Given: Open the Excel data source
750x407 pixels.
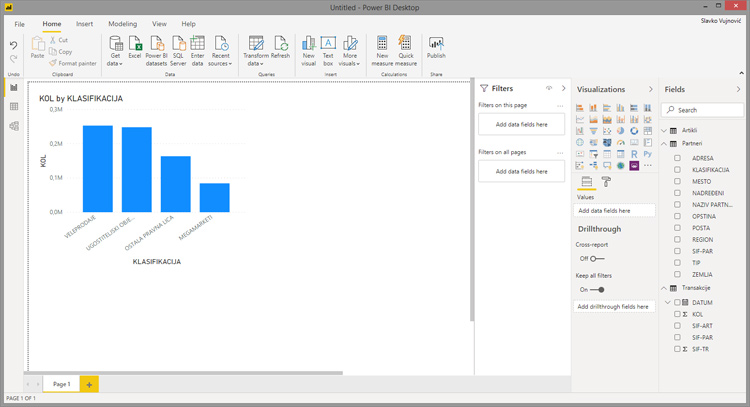Looking at the screenshot, I should pos(134,49).
